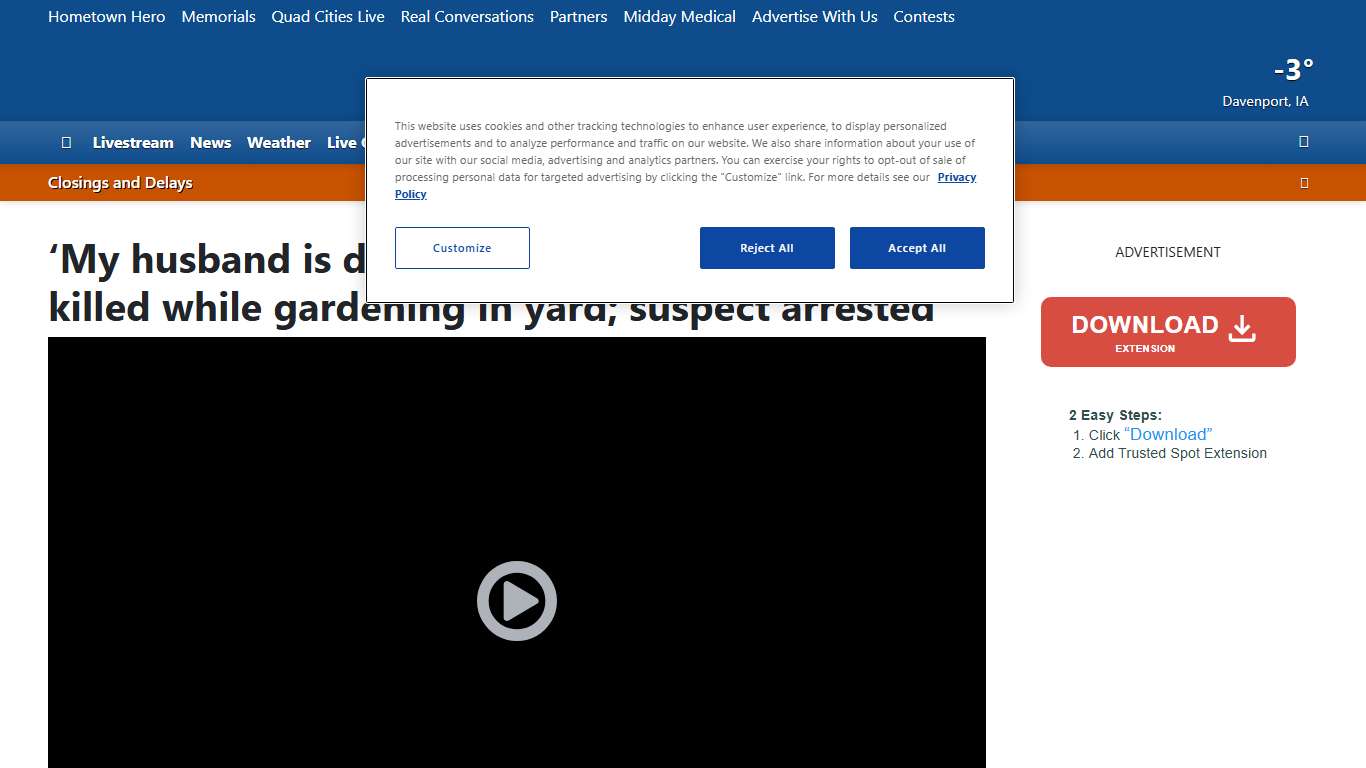The height and width of the screenshot is (768, 1366).
Task: Open the Closings and Delays expand icon
Action: click(x=1303, y=182)
